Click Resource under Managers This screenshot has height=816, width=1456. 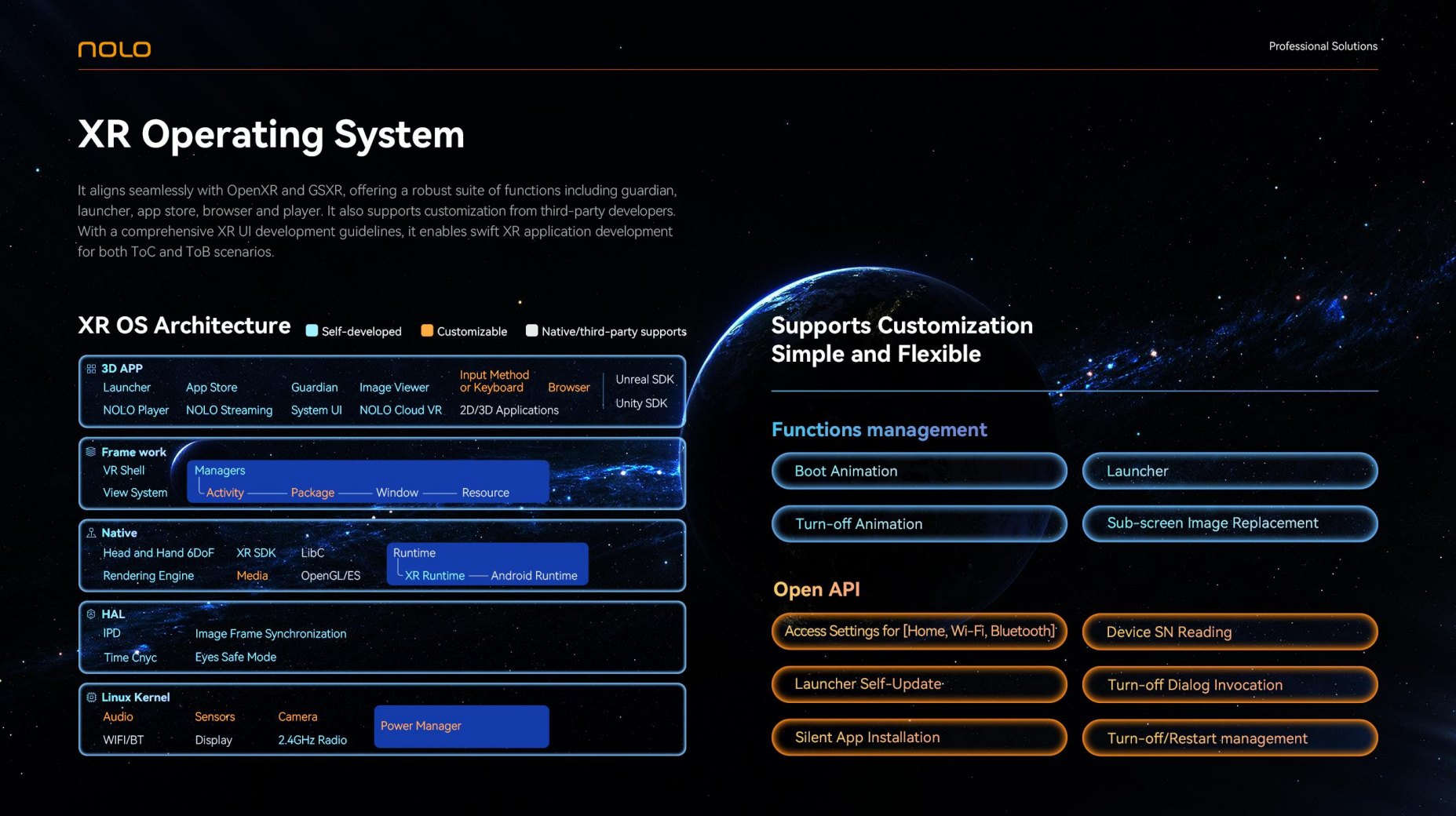tap(485, 493)
